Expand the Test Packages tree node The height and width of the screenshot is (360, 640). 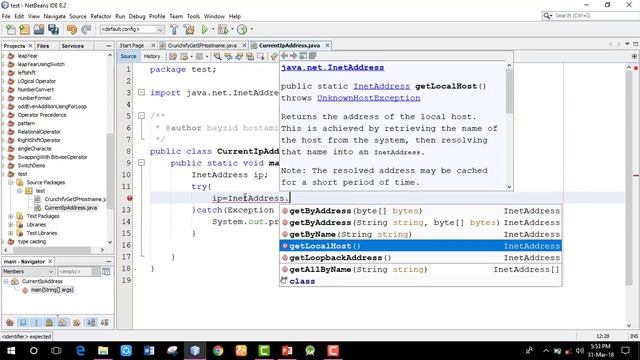[11, 216]
